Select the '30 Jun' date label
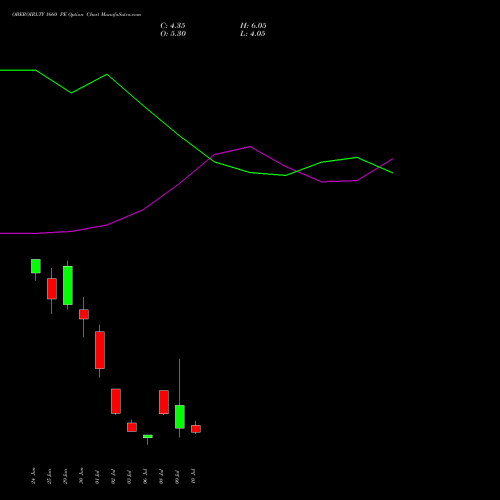The image size is (500, 500). coord(81,476)
